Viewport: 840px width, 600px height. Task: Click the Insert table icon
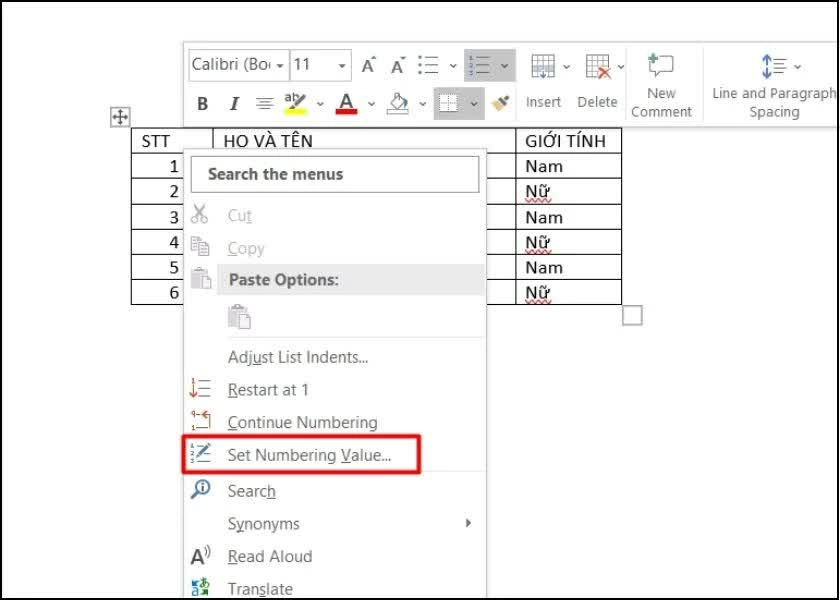[x=543, y=66]
